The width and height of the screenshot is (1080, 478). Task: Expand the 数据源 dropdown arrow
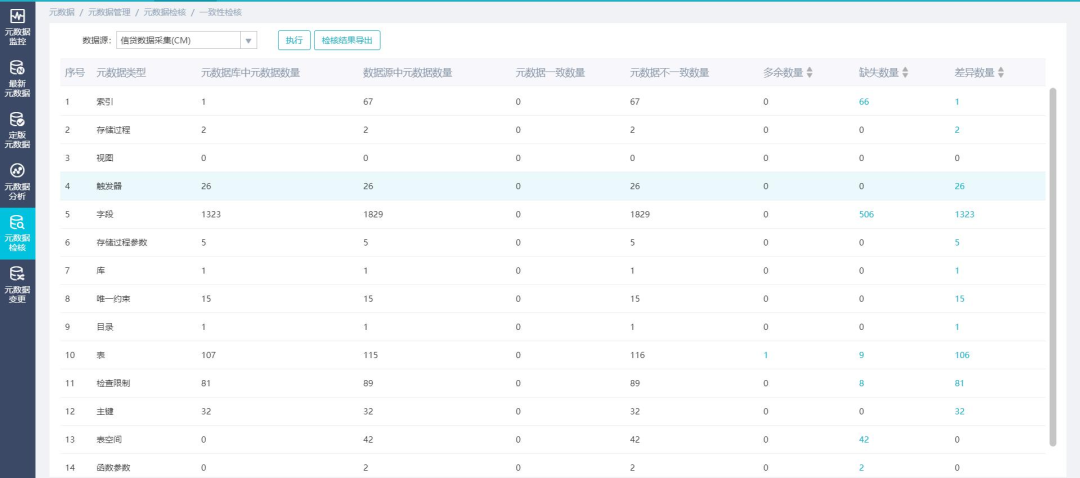[248, 40]
